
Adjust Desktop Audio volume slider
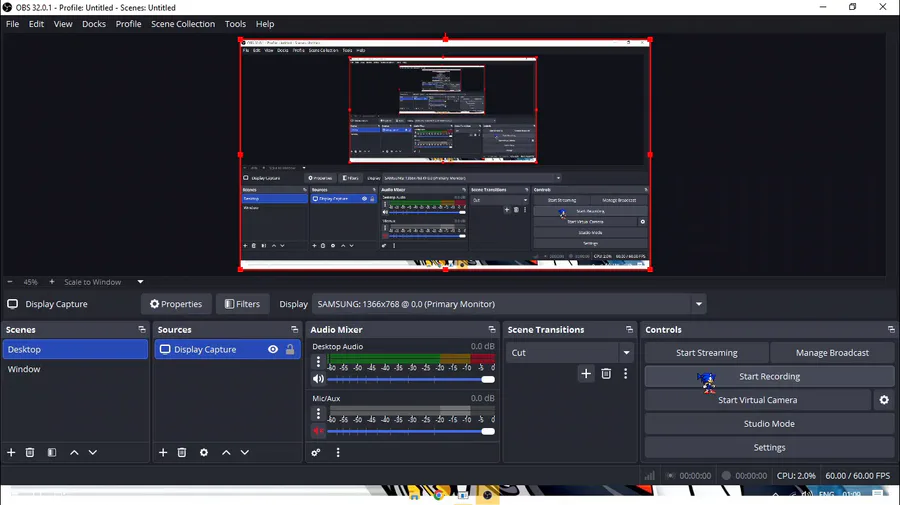[411, 379]
